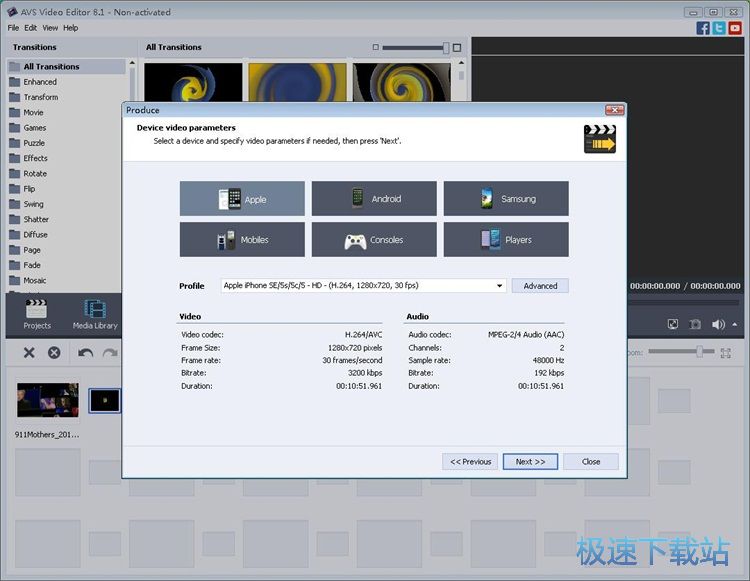
Task: Open the View menu
Action: point(50,28)
